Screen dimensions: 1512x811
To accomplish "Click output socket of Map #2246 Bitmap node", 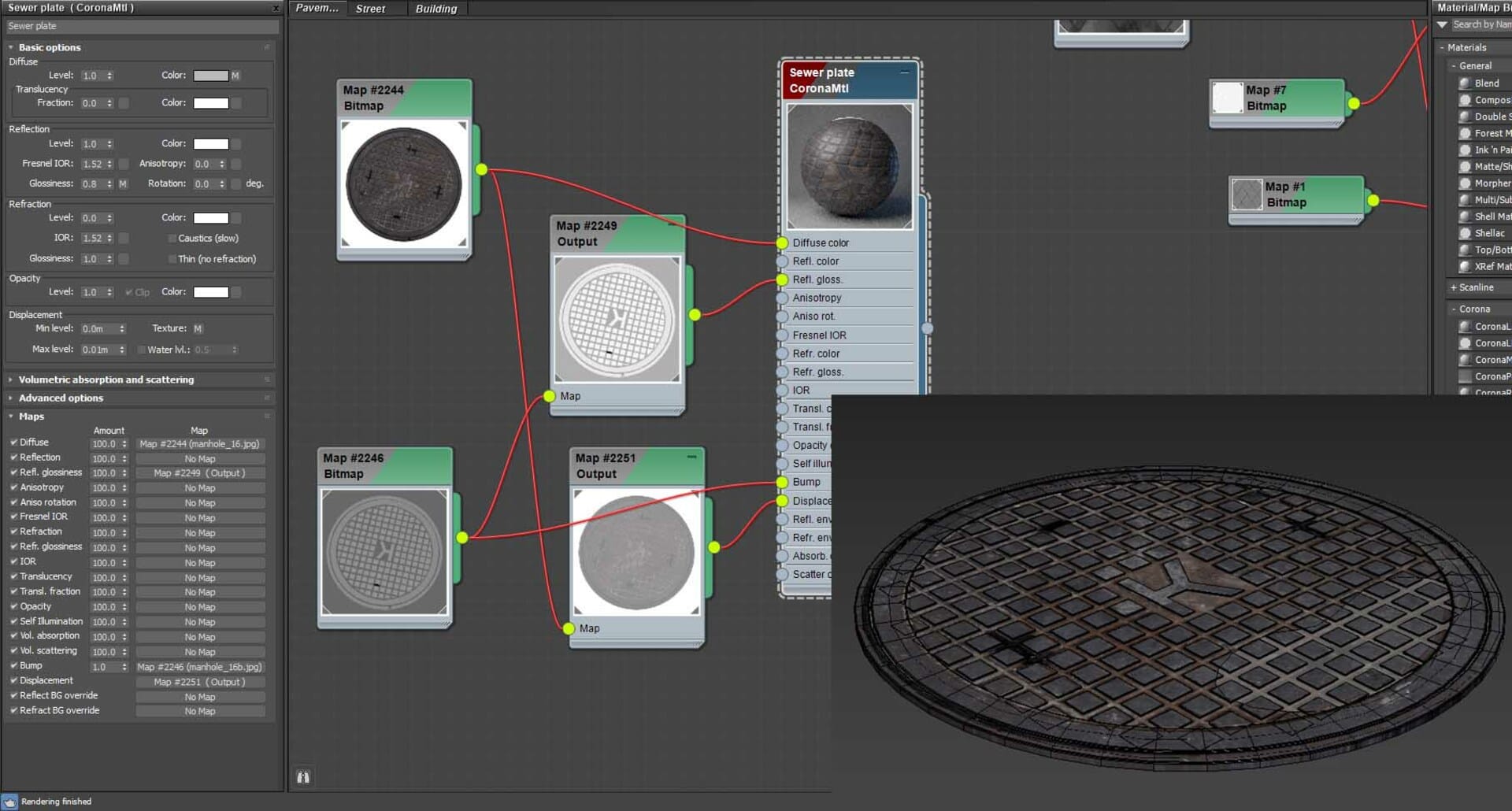I will [x=462, y=538].
